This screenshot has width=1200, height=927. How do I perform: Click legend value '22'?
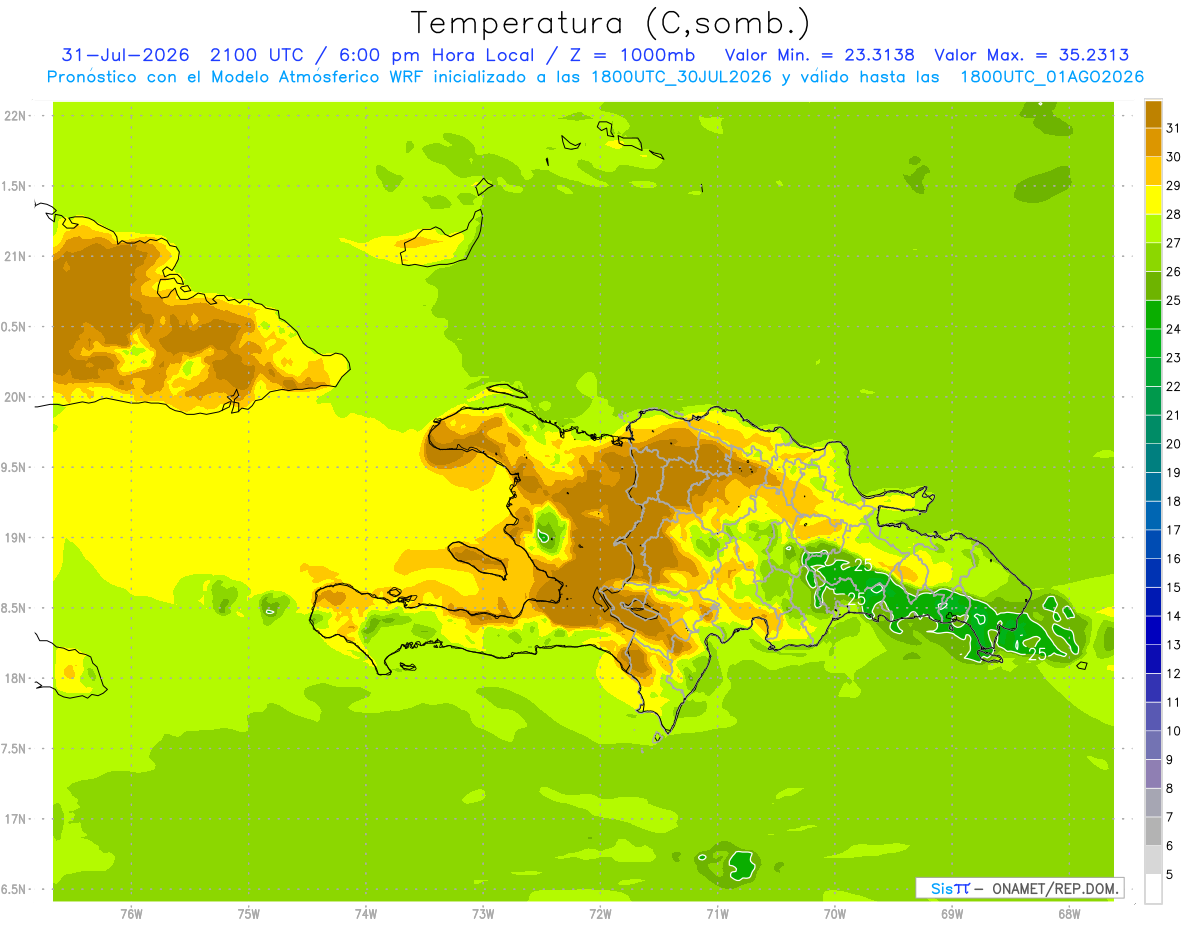(x=1174, y=386)
